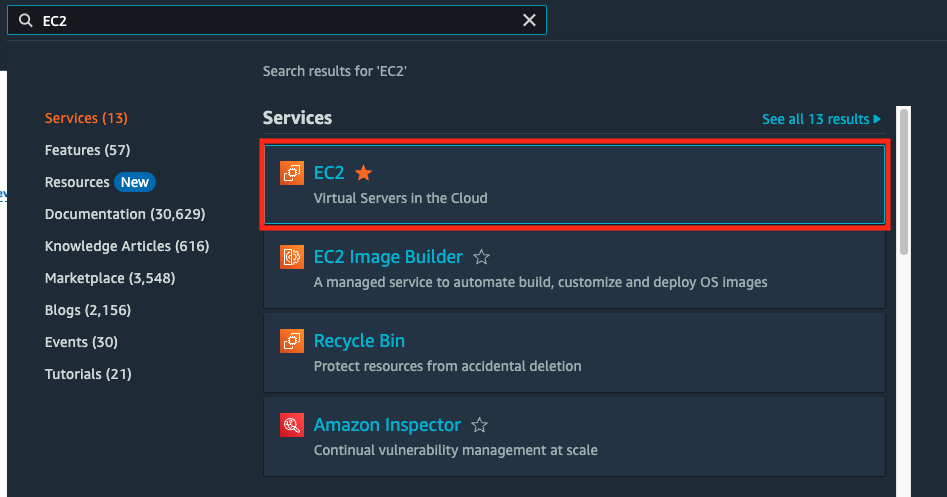
Task: Select Events (30) category
Action: tap(81, 342)
